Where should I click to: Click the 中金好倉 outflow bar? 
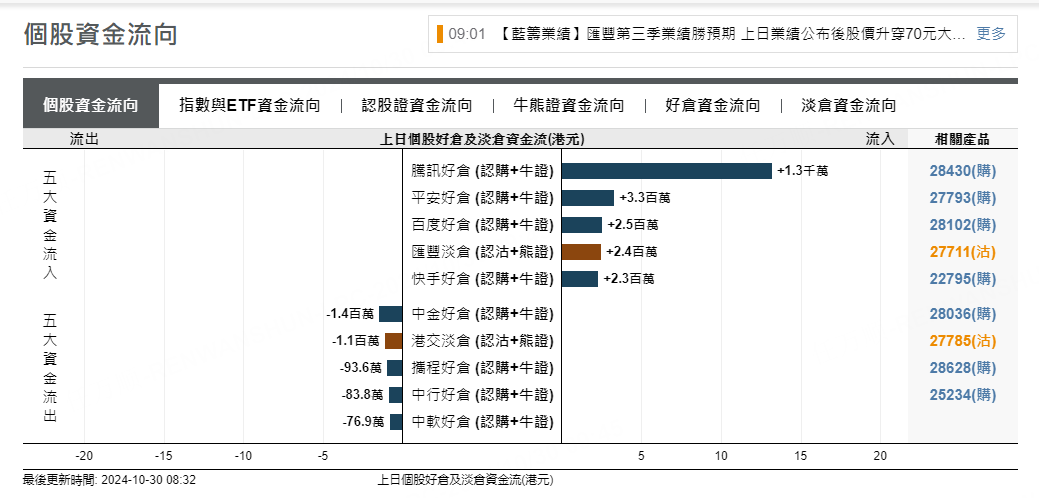coord(391,314)
